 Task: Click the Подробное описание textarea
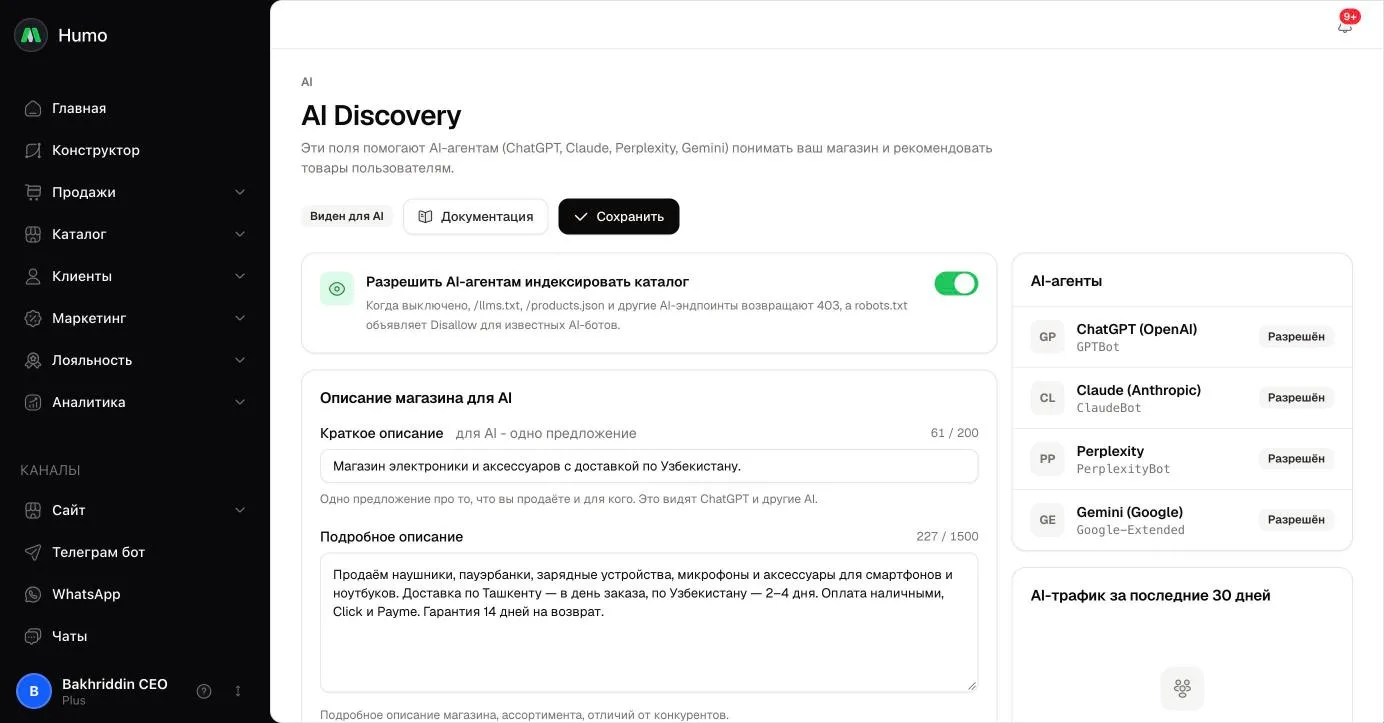[x=649, y=623]
